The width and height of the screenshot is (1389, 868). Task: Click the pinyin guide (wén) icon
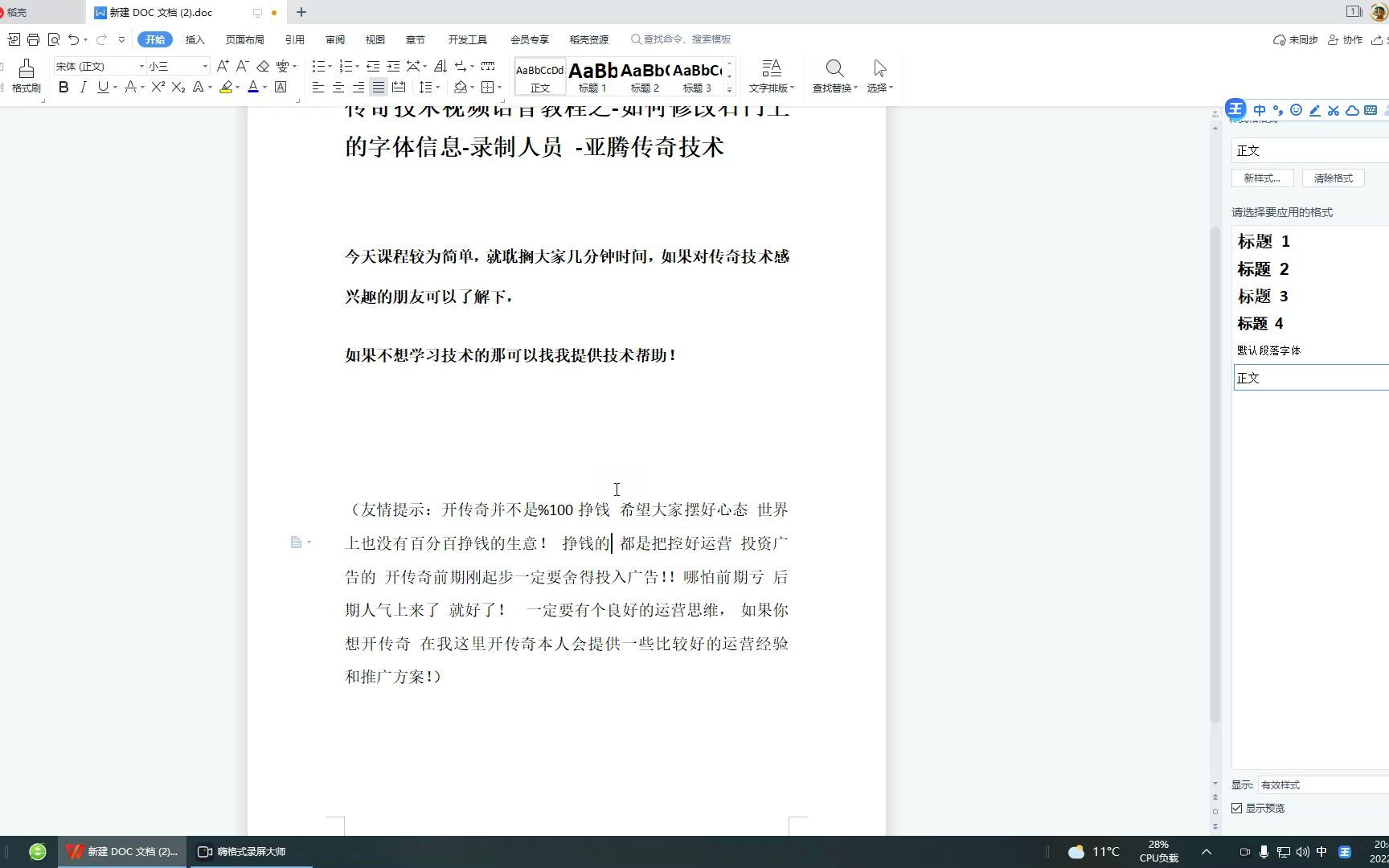coord(282,66)
